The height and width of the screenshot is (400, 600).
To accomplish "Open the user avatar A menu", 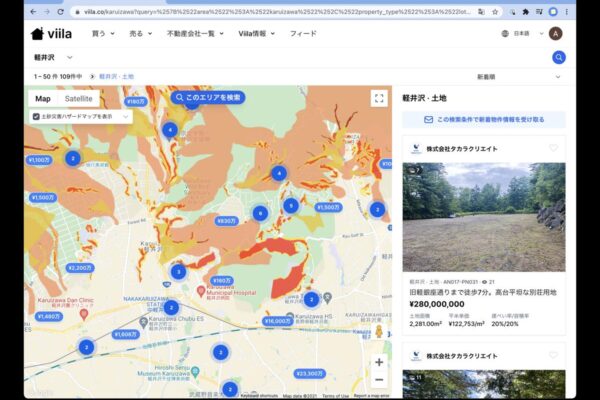I will click(x=556, y=34).
